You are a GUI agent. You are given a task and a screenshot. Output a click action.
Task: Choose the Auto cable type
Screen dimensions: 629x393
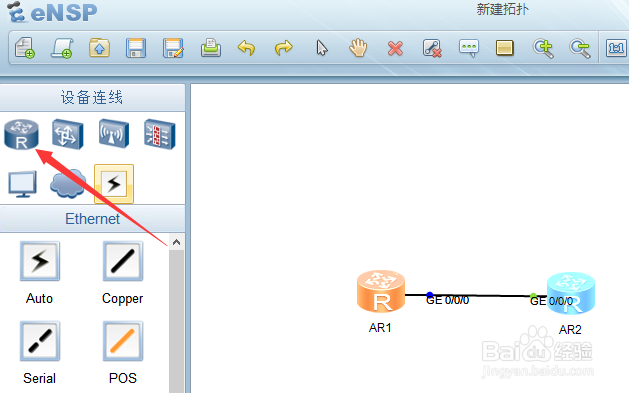click(x=40, y=261)
